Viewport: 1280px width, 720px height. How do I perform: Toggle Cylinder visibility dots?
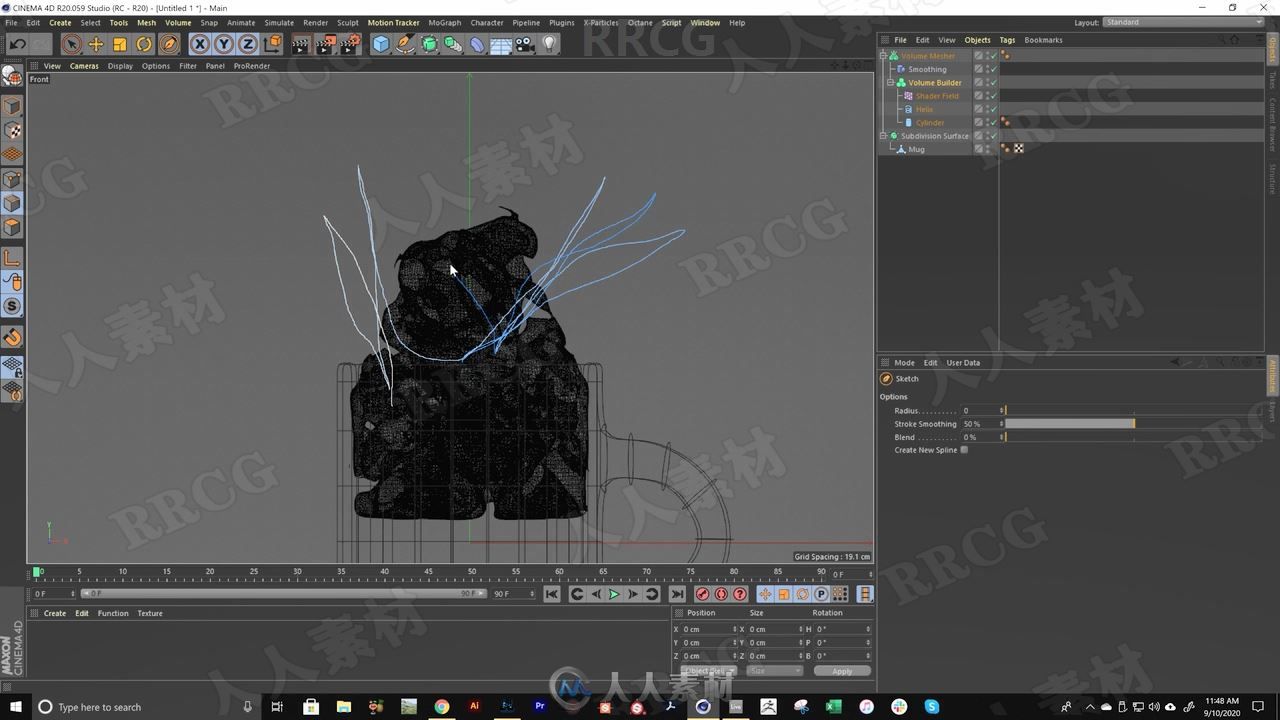click(987, 123)
